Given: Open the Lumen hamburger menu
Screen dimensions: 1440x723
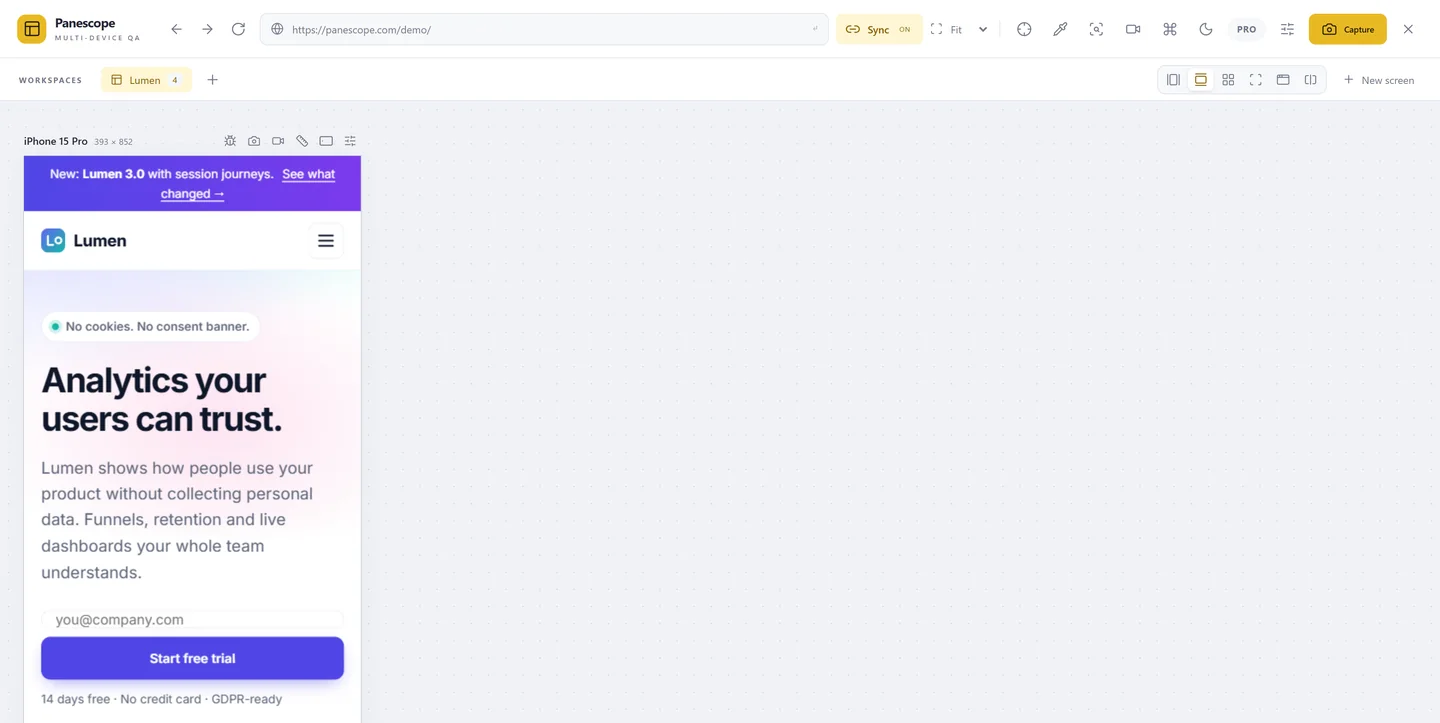Looking at the screenshot, I should click(326, 240).
